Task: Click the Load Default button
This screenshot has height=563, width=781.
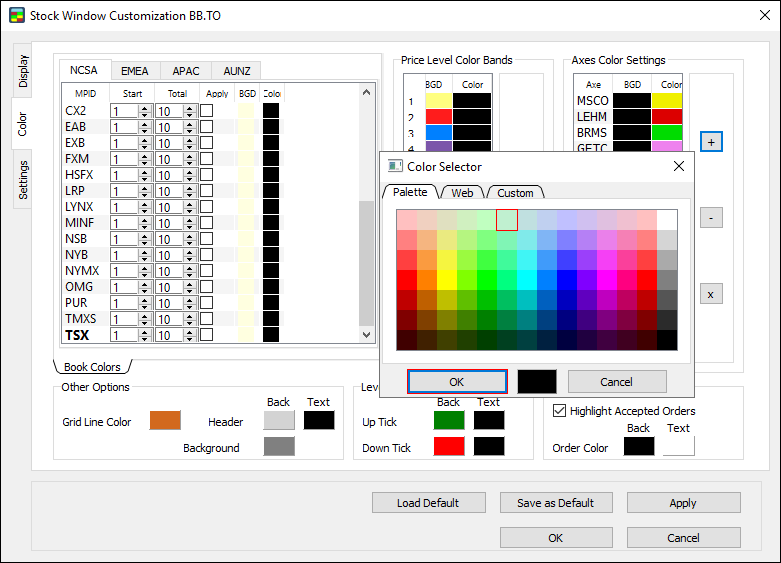Action: tap(428, 503)
